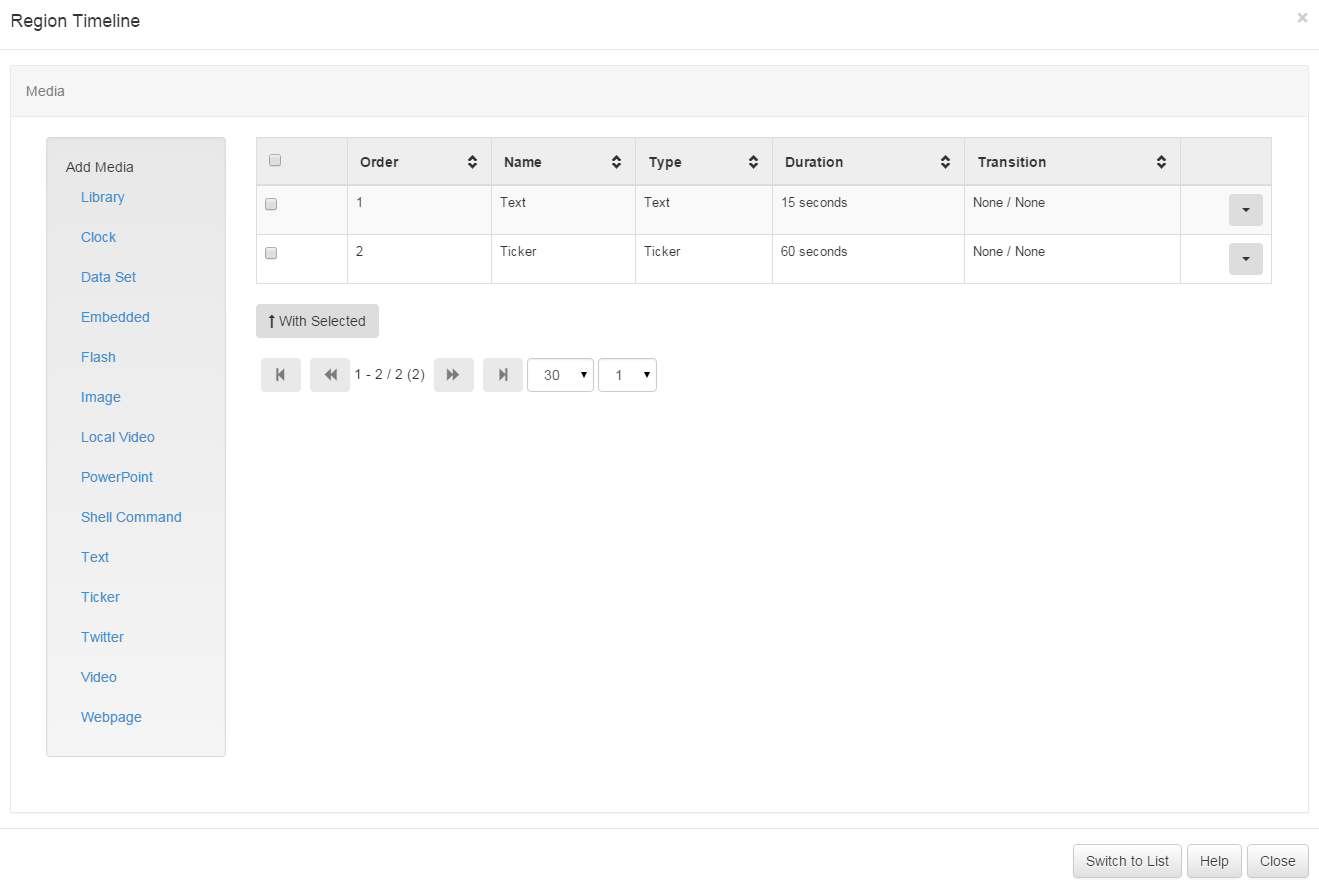Check the Ticker row checkbox
Viewport: 1319px width, 887px height.
tap(271, 253)
